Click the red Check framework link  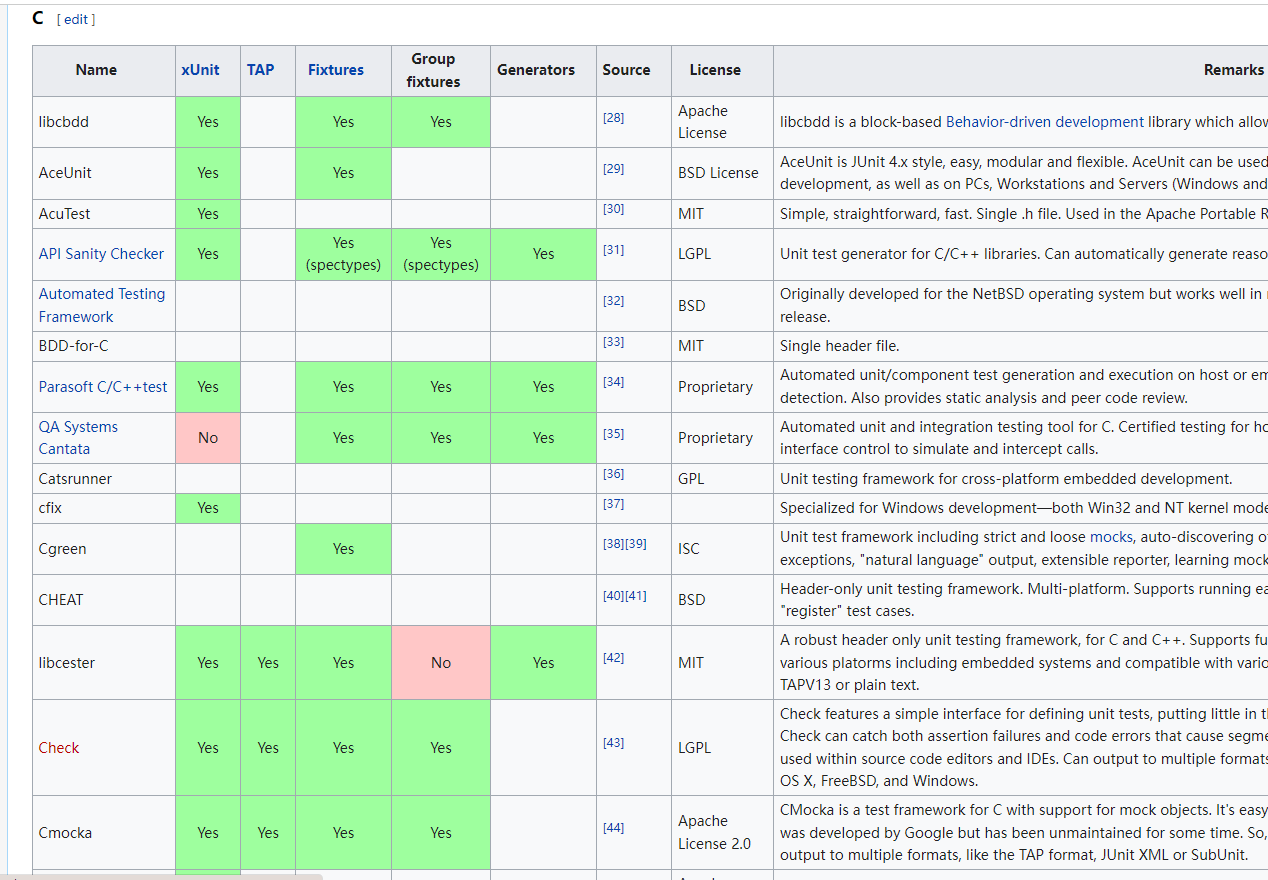click(59, 748)
